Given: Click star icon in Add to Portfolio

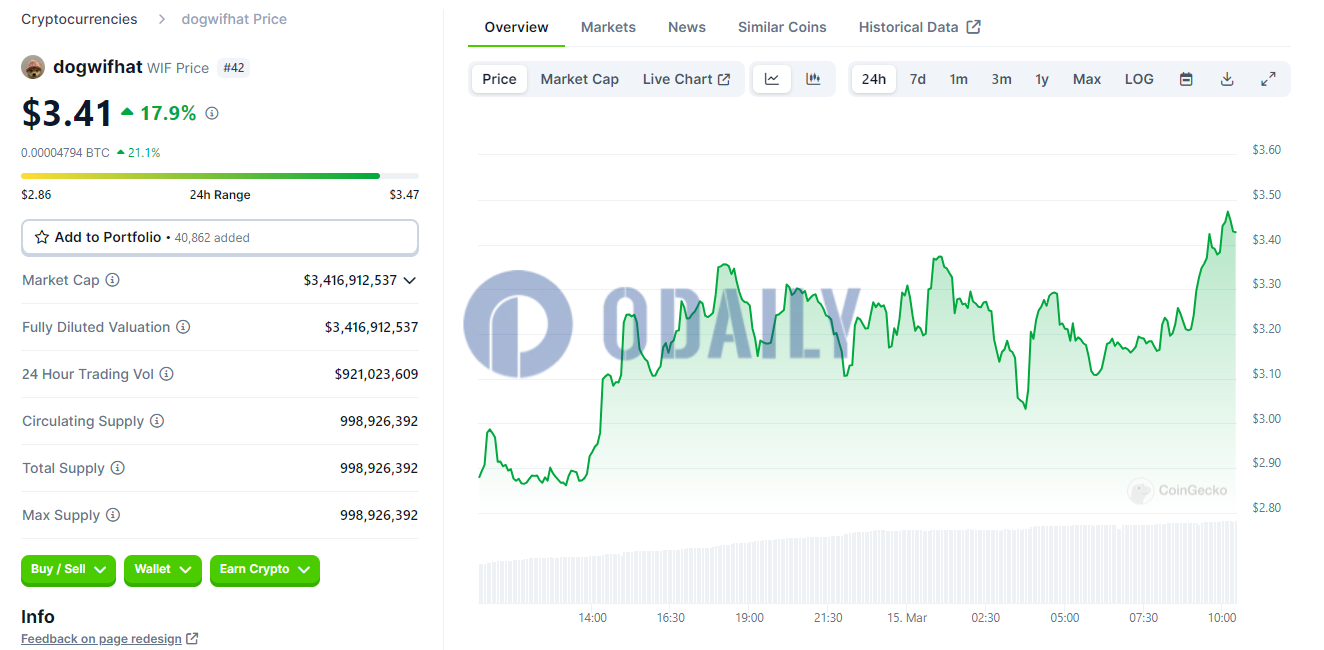Looking at the screenshot, I should point(42,237).
